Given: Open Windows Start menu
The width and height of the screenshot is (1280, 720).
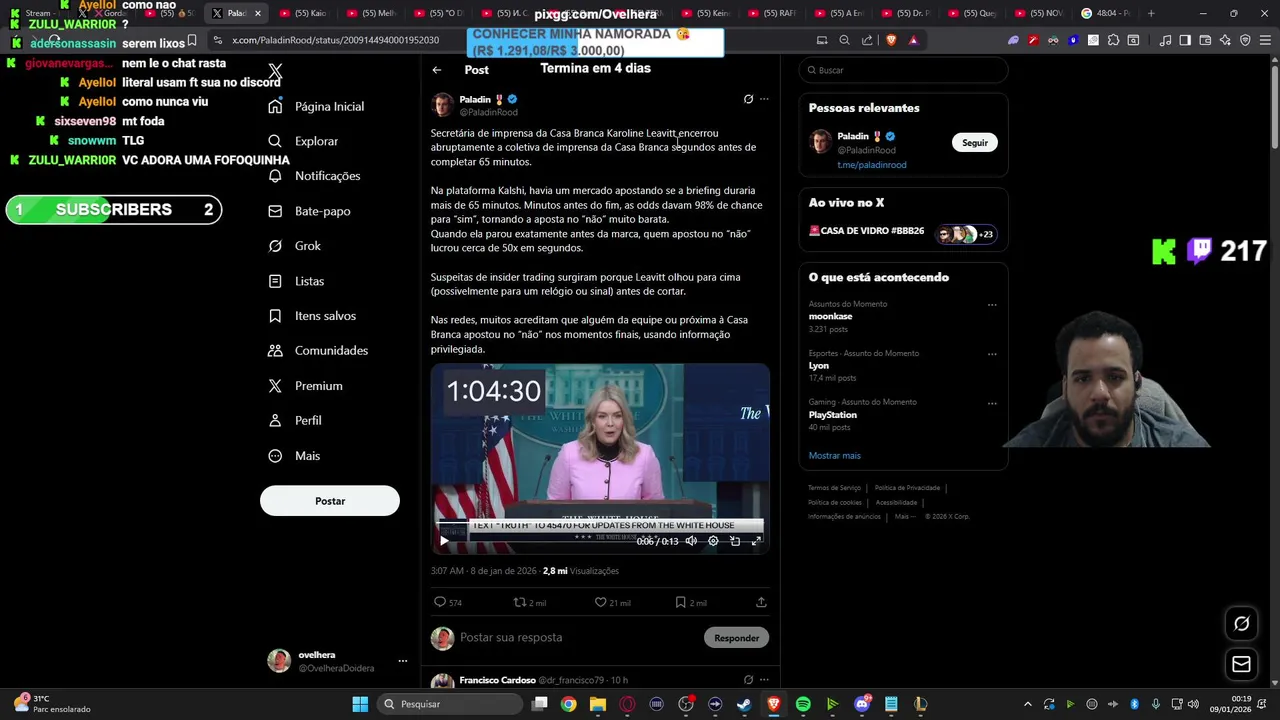Looking at the screenshot, I should tap(360, 704).
